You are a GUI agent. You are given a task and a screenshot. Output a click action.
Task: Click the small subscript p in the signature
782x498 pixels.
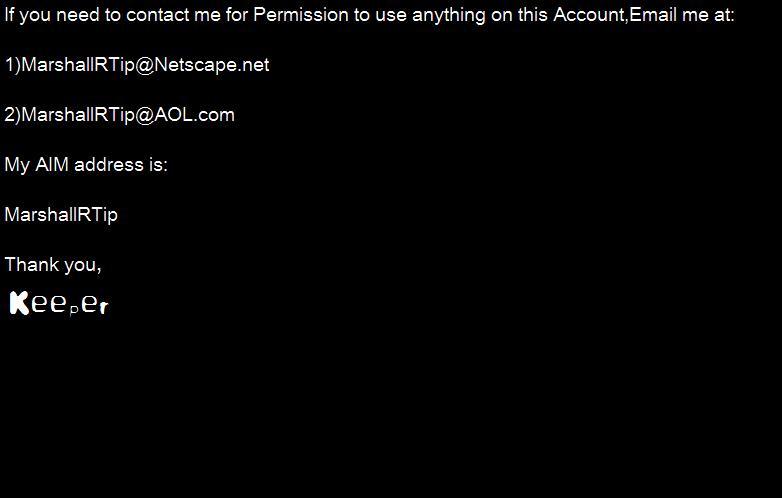pos(74,309)
